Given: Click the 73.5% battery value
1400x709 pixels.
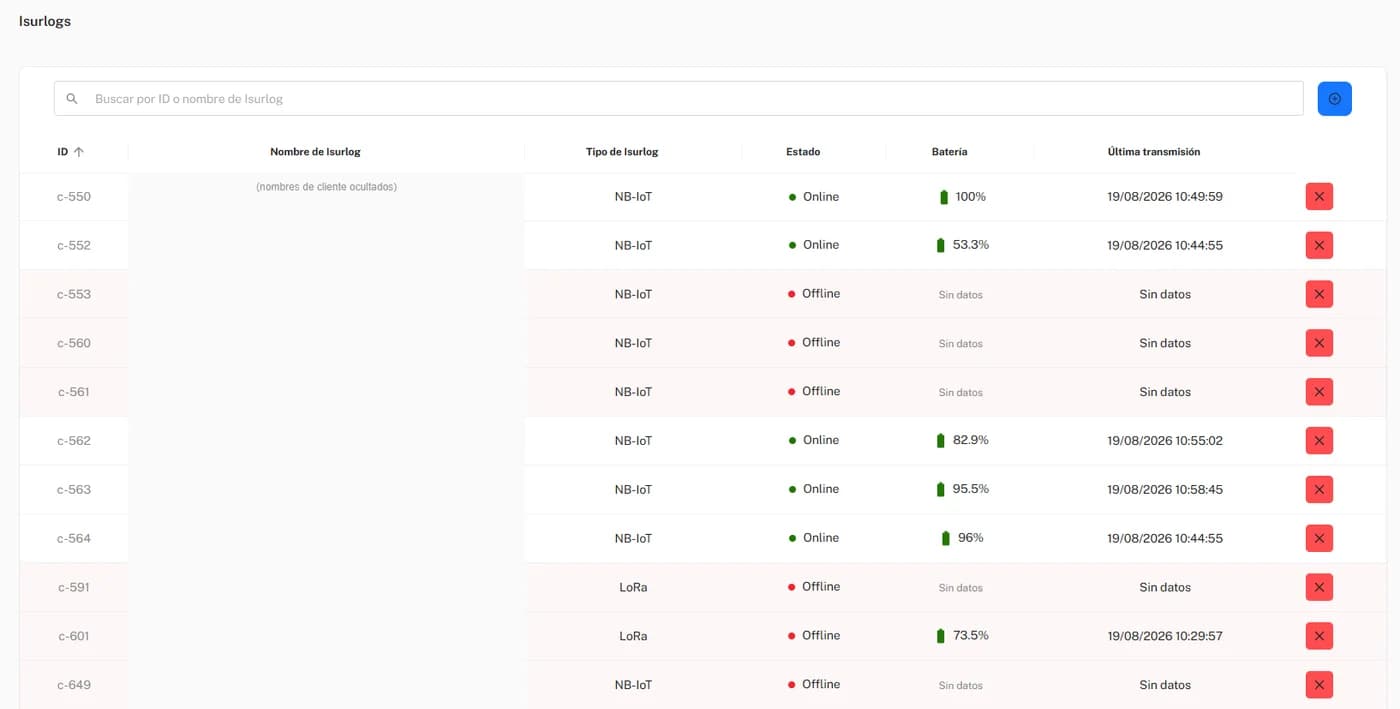Looking at the screenshot, I should [x=971, y=636].
